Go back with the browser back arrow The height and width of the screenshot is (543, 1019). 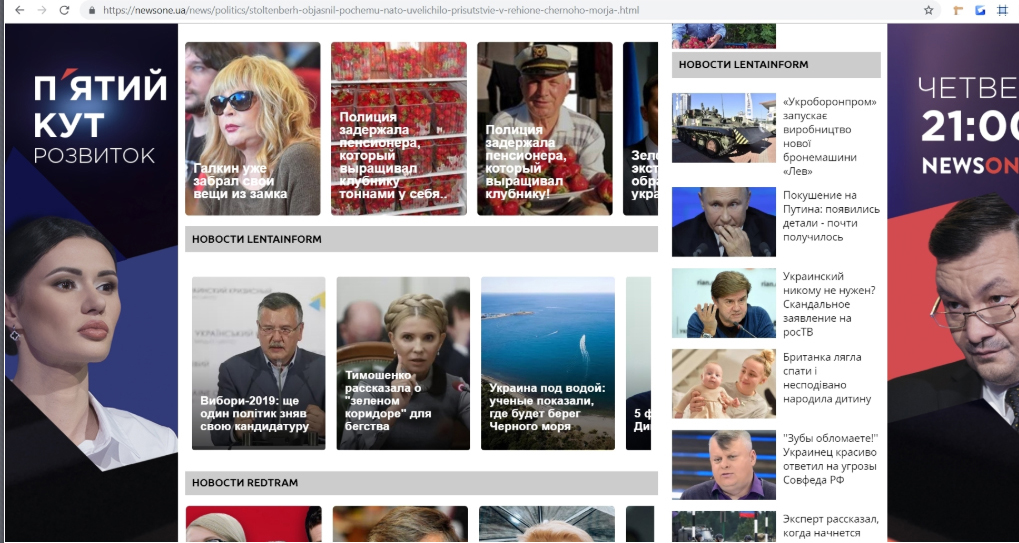[x=19, y=10]
